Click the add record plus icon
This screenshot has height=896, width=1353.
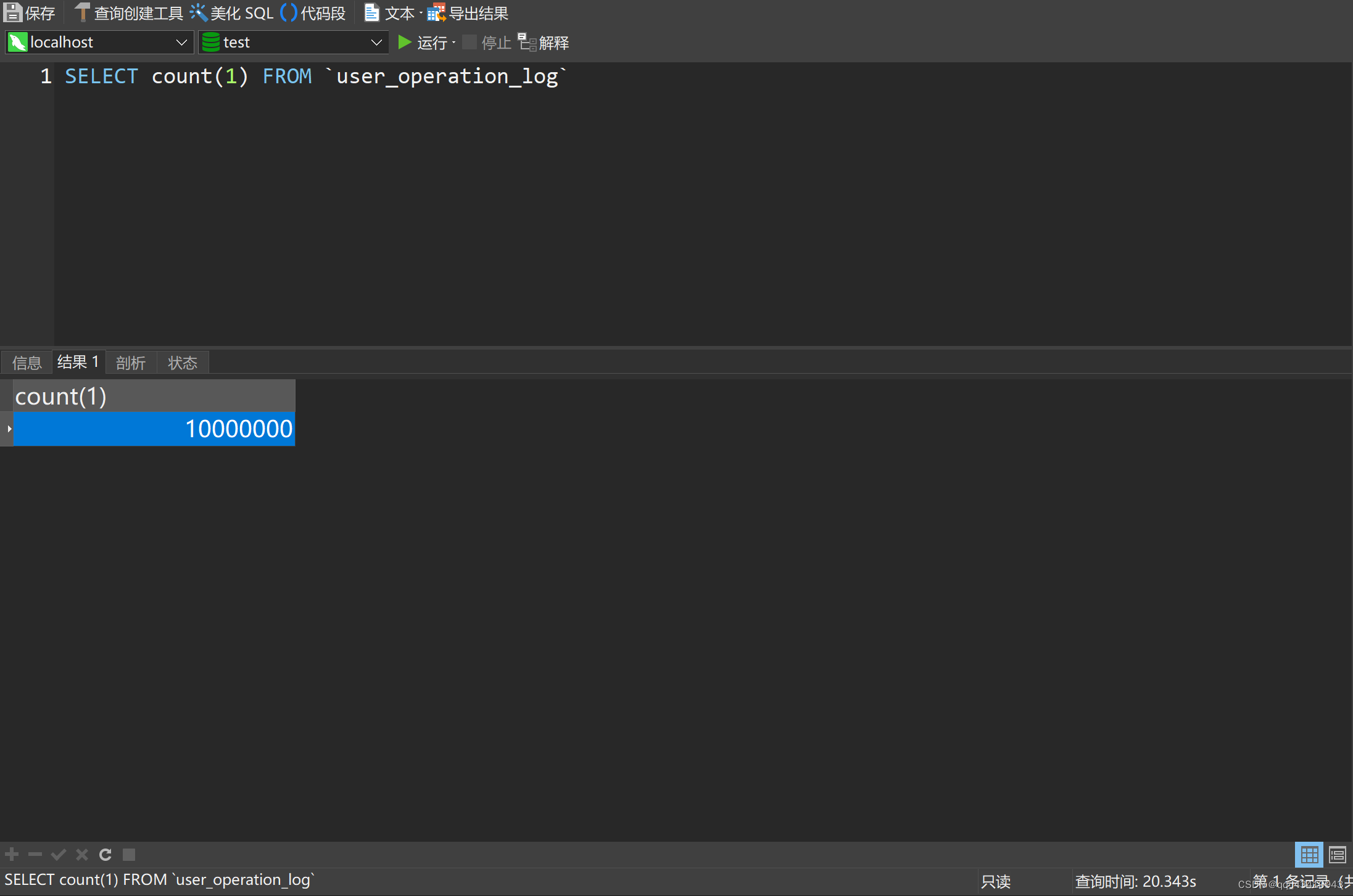tap(12, 854)
